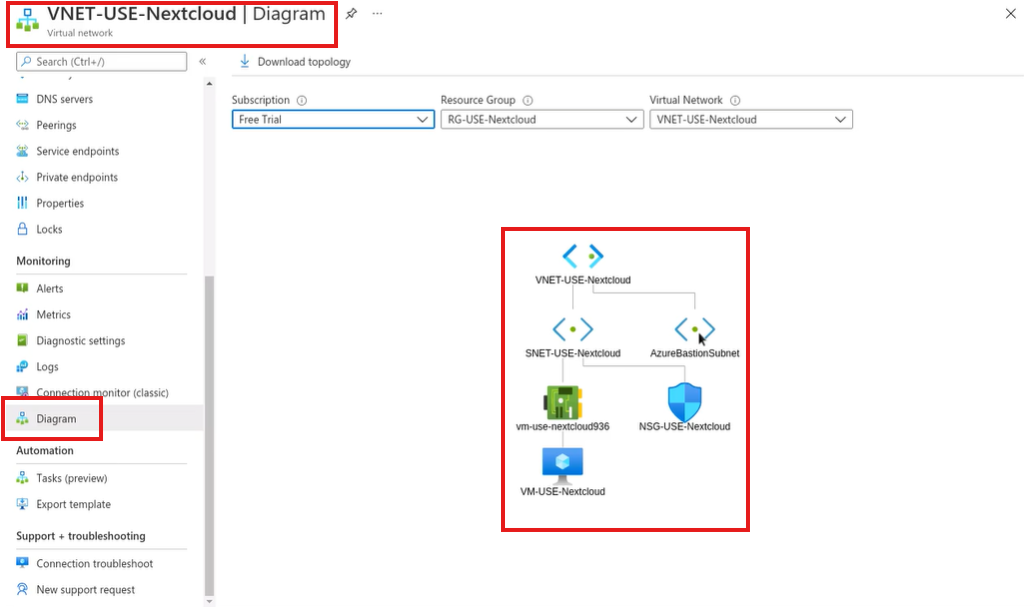This screenshot has height=607, width=1035.
Task: Select the SNET-USE-Nextcloud subnet node icon
Action: (x=573, y=329)
